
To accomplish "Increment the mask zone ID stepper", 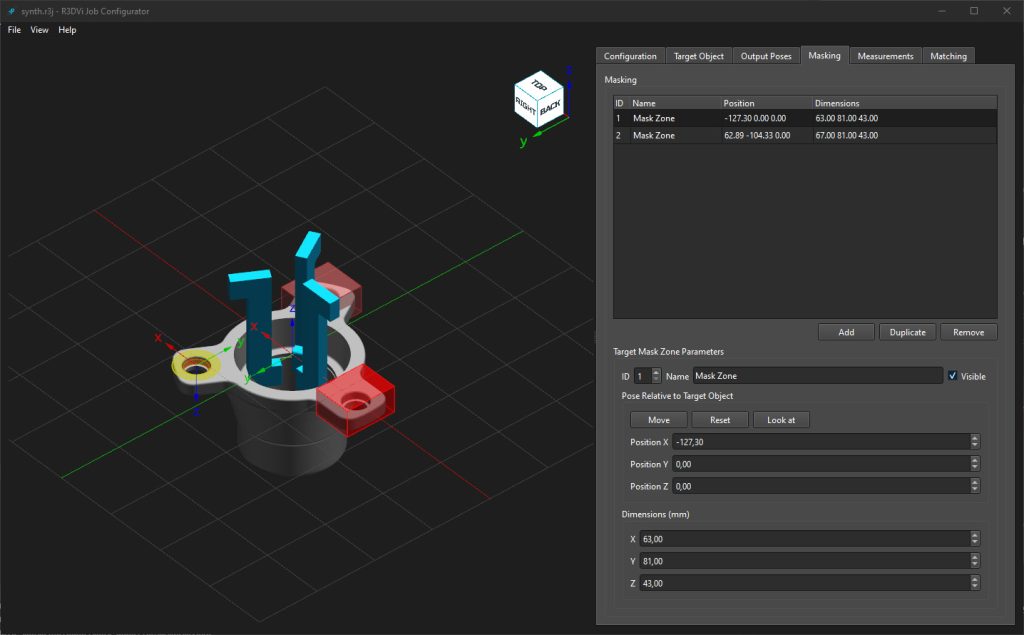I will (x=656, y=372).
